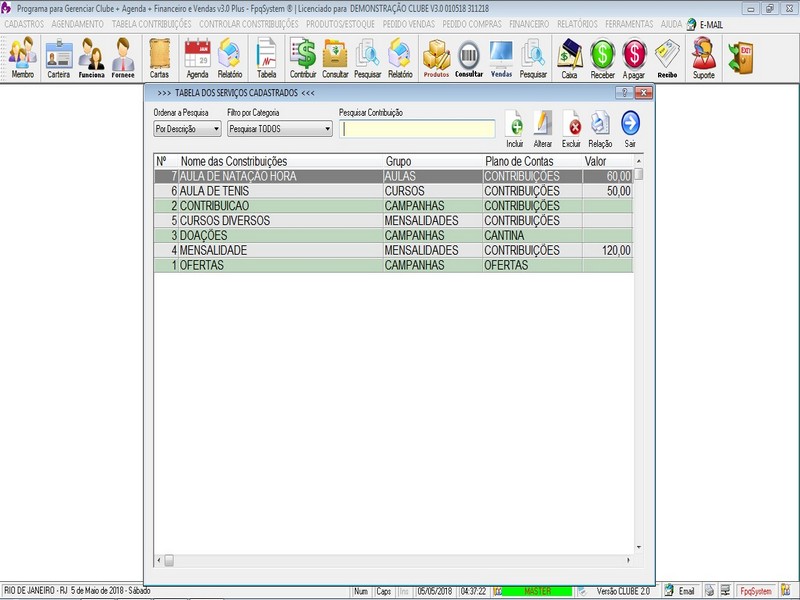Image resolution: width=800 pixels, height=600 pixels.
Task: Open the Tabela toolbar icon
Action: click(266, 58)
